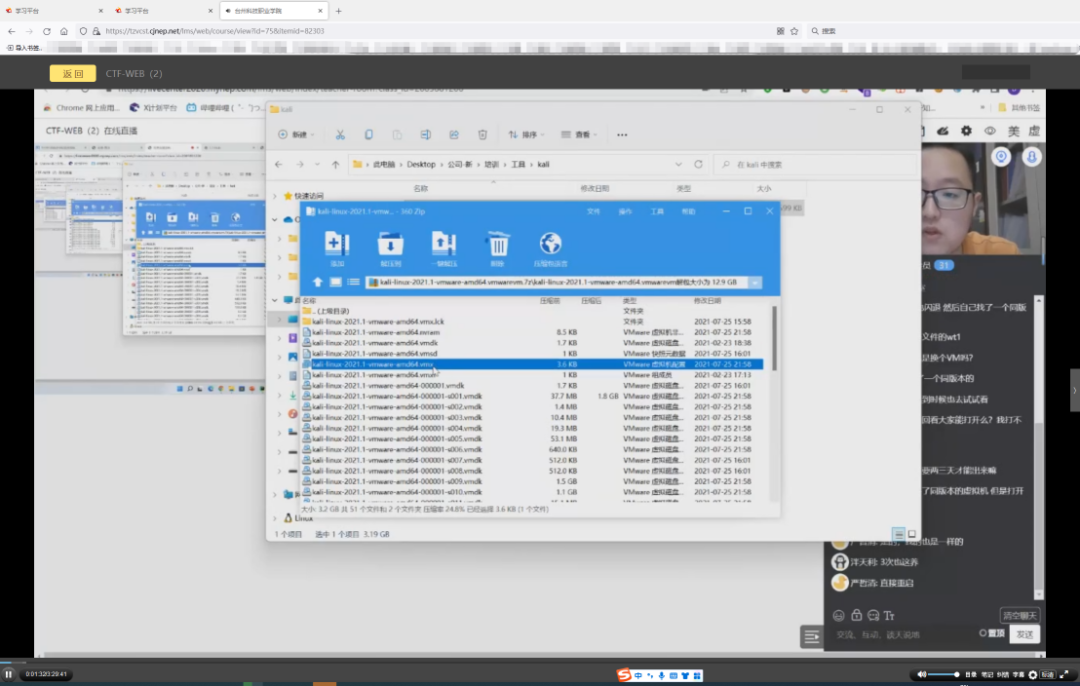Viewport: 1080px width, 686px height.
Task: Go up one level with 360 Zip up arrow
Action: click(318, 282)
